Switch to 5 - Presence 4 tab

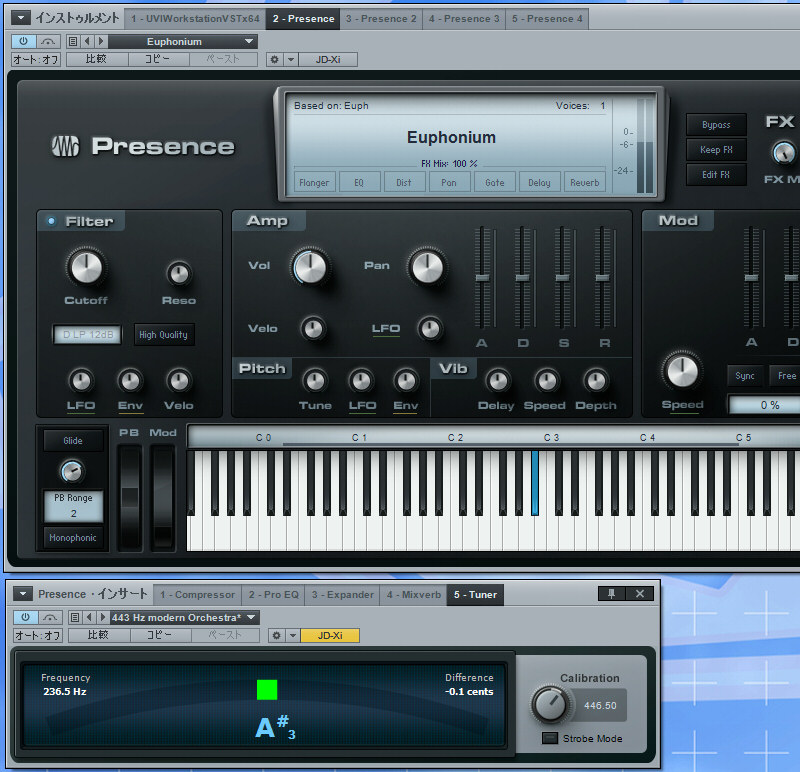tap(547, 19)
